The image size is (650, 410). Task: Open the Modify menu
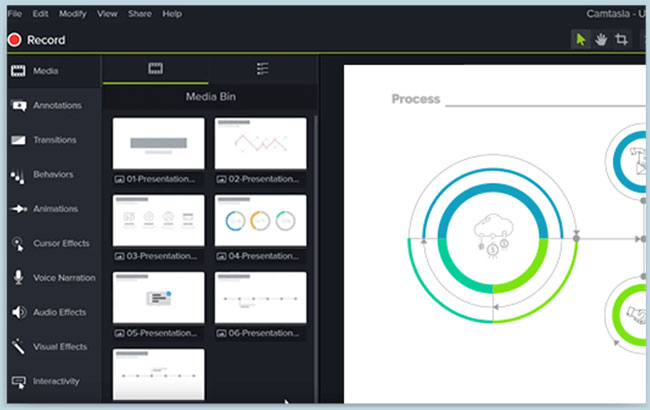(x=72, y=14)
